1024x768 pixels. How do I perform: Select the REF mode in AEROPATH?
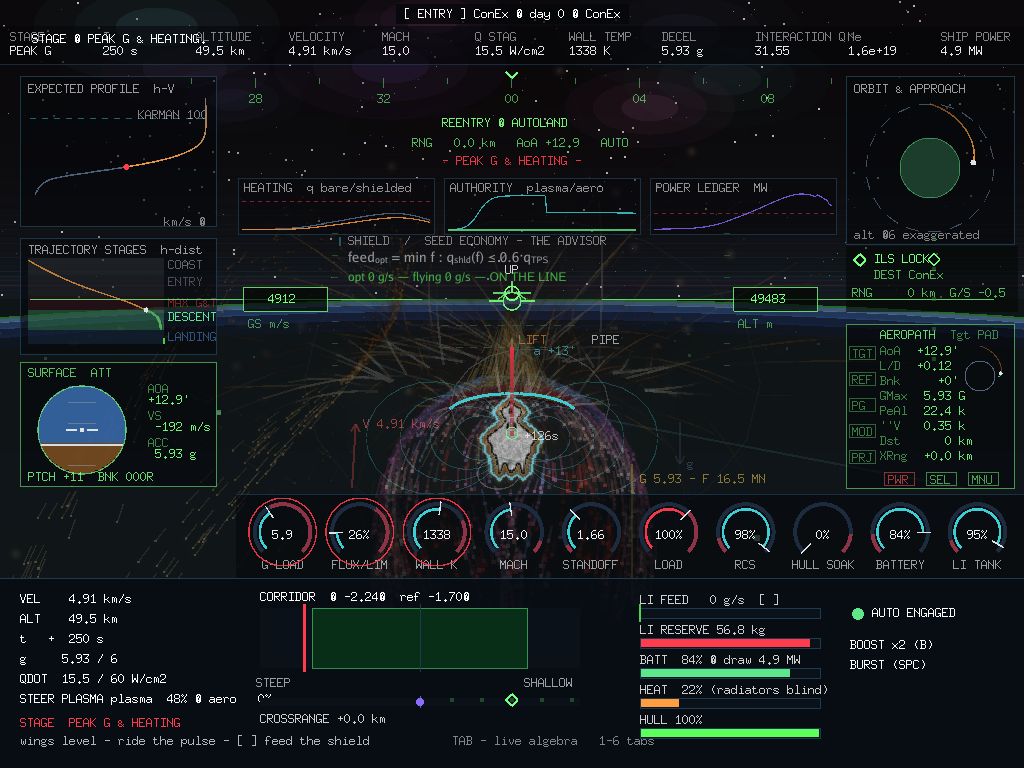(x=862, y=379)
